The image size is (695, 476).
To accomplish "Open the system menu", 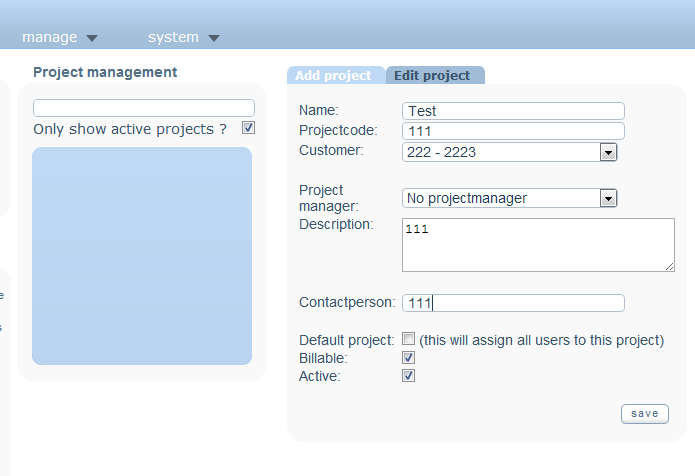I will point(173,37).
